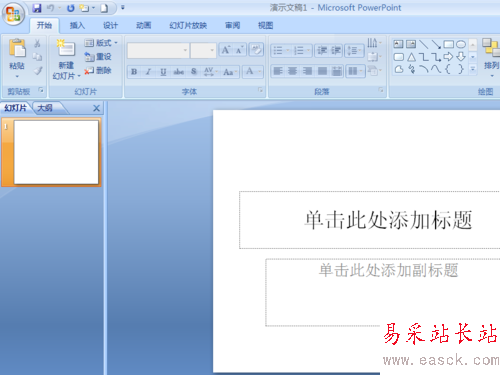Click the Copy icon in clipboard group
The width and height of the screenshot is (500, 375).
[37, 57]
